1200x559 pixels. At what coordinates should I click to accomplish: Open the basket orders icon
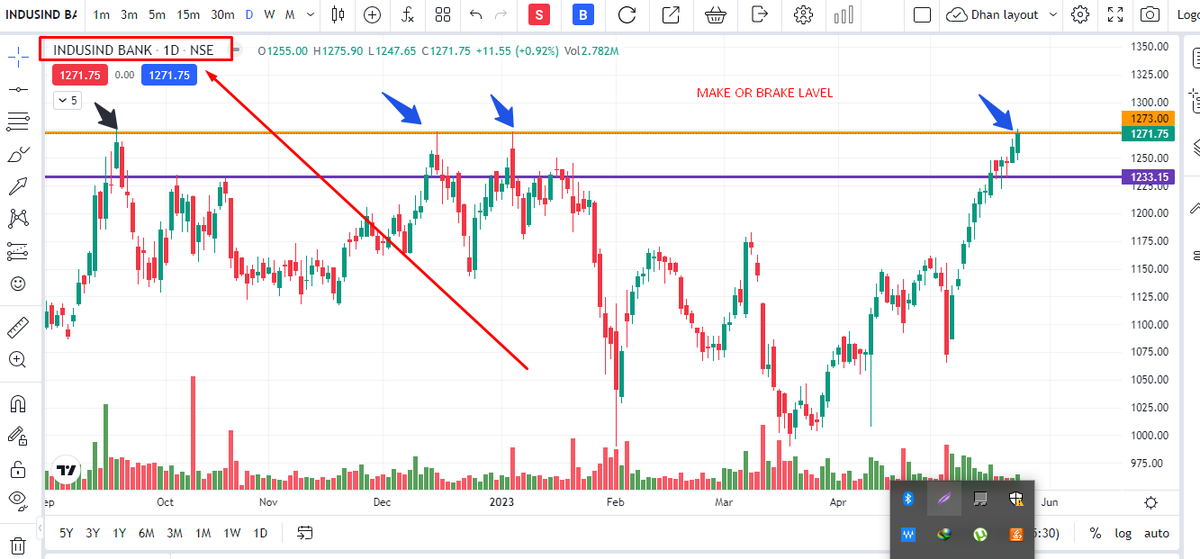[715, 15]
